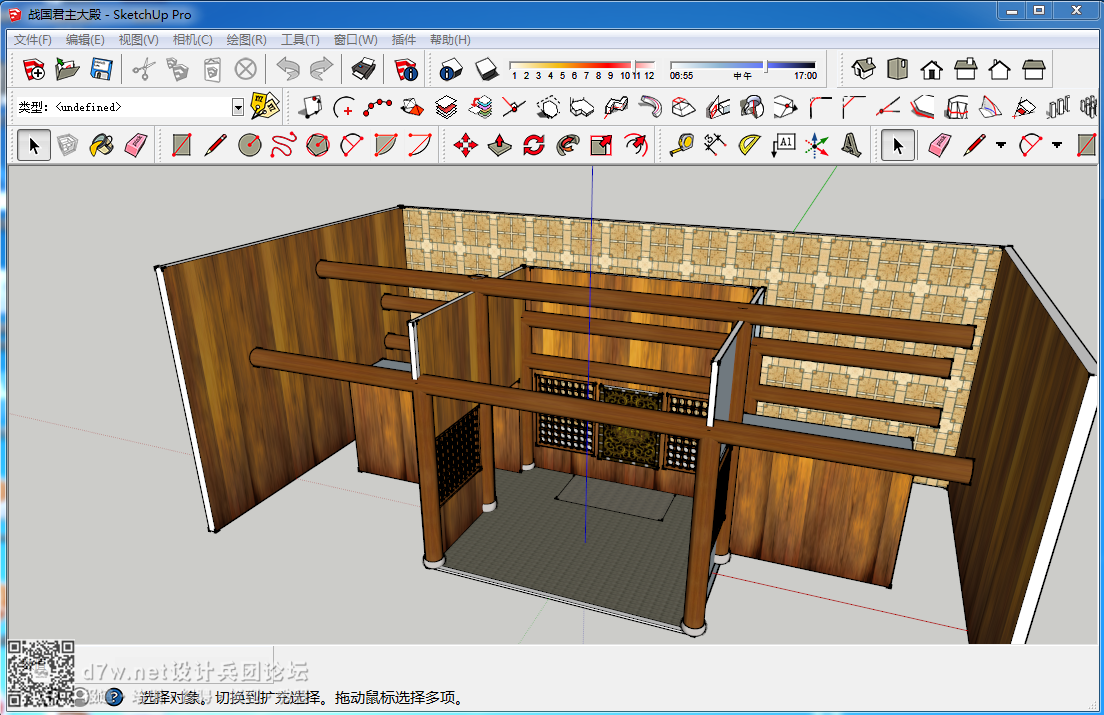Click the Classifier tags icon

pyautogui.click(x=265, y=106)
